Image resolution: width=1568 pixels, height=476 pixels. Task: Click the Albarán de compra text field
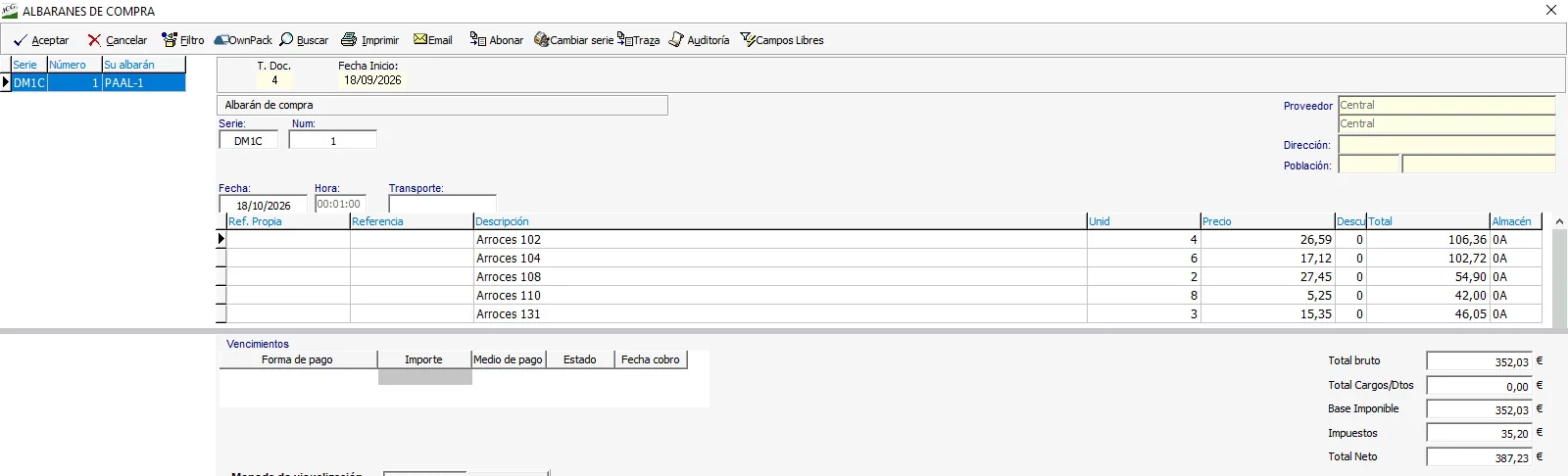tap(442, 105)
